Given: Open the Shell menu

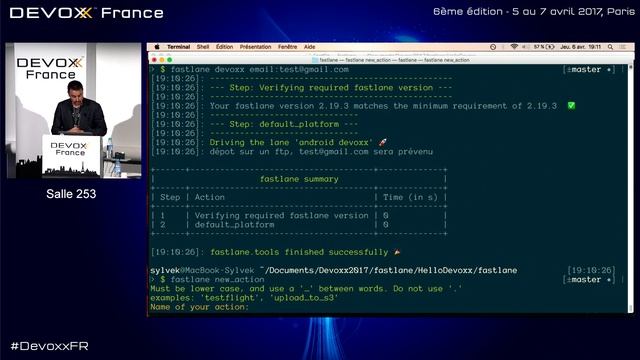Looking at the screenshot, I should click(x=203, y=47).
